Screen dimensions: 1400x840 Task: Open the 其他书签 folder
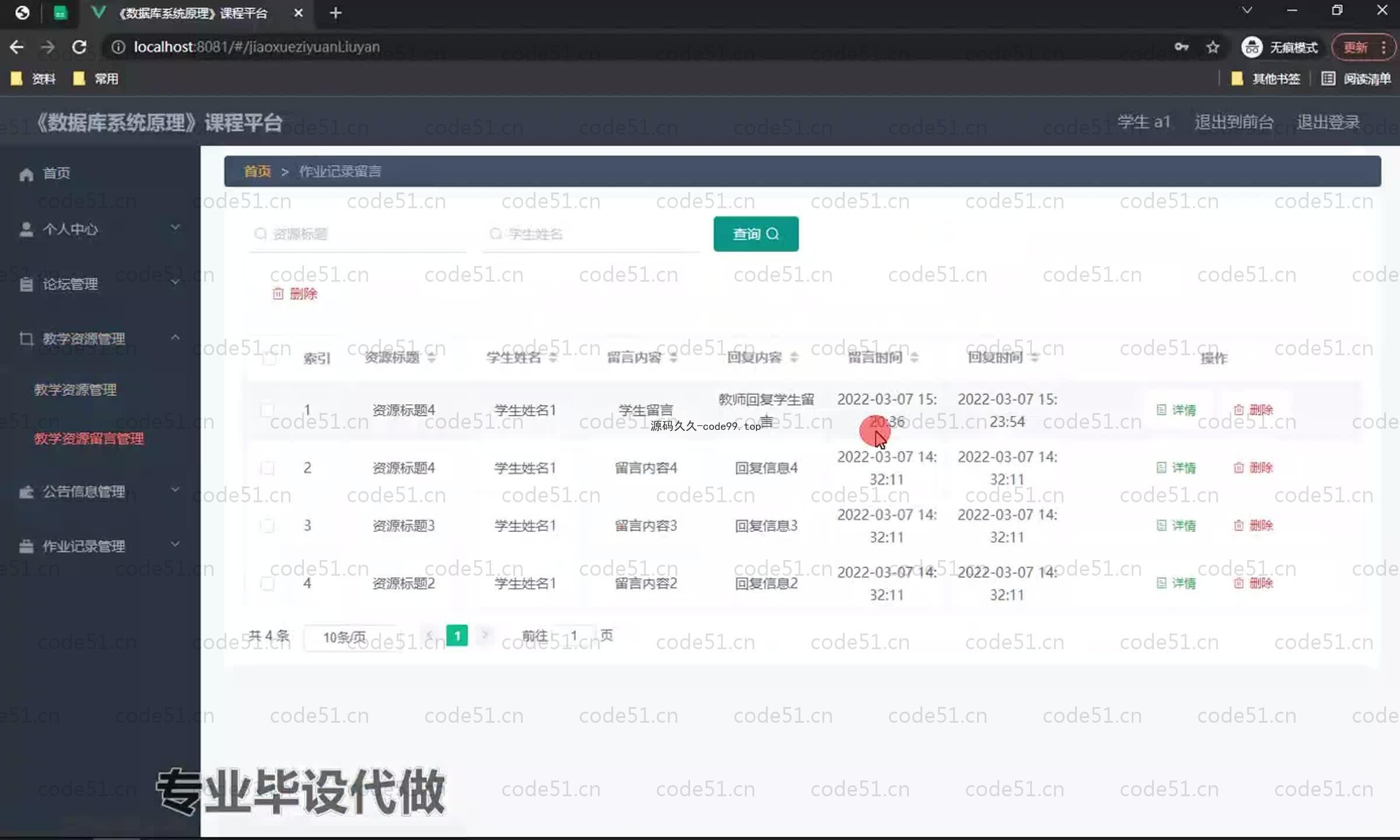(x=1266, y=79)
